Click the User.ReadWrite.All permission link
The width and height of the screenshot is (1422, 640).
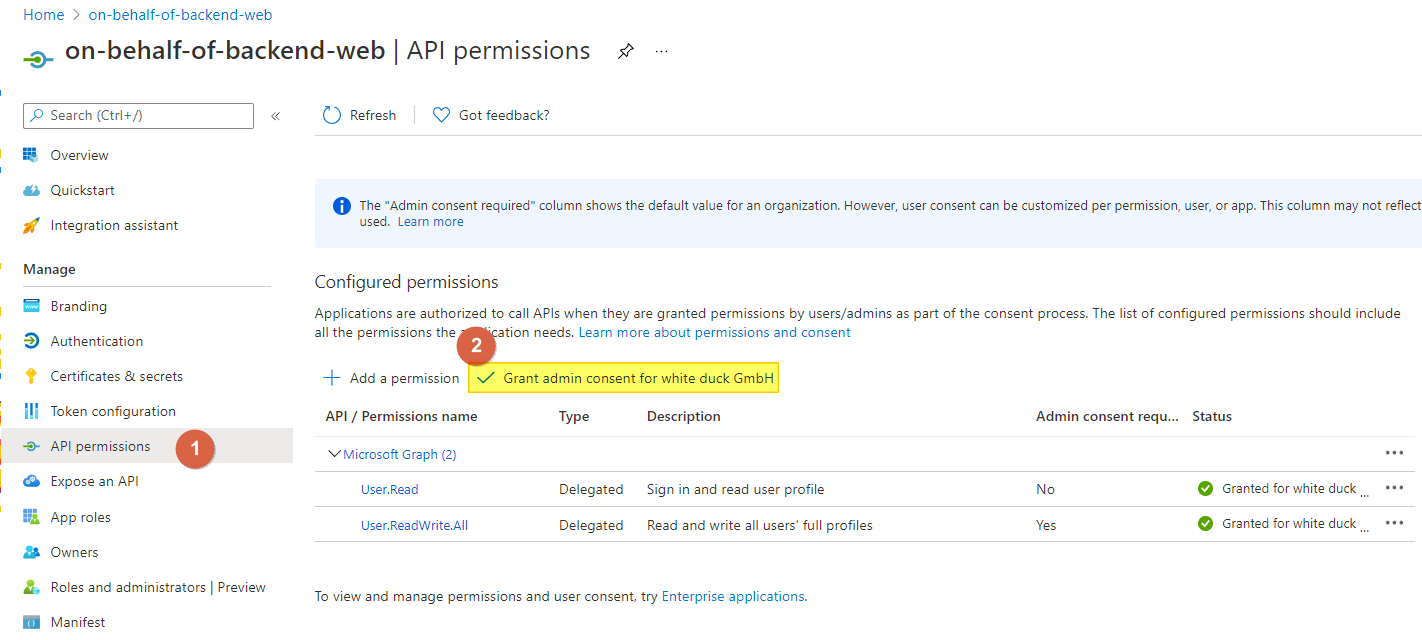[414, 525]
